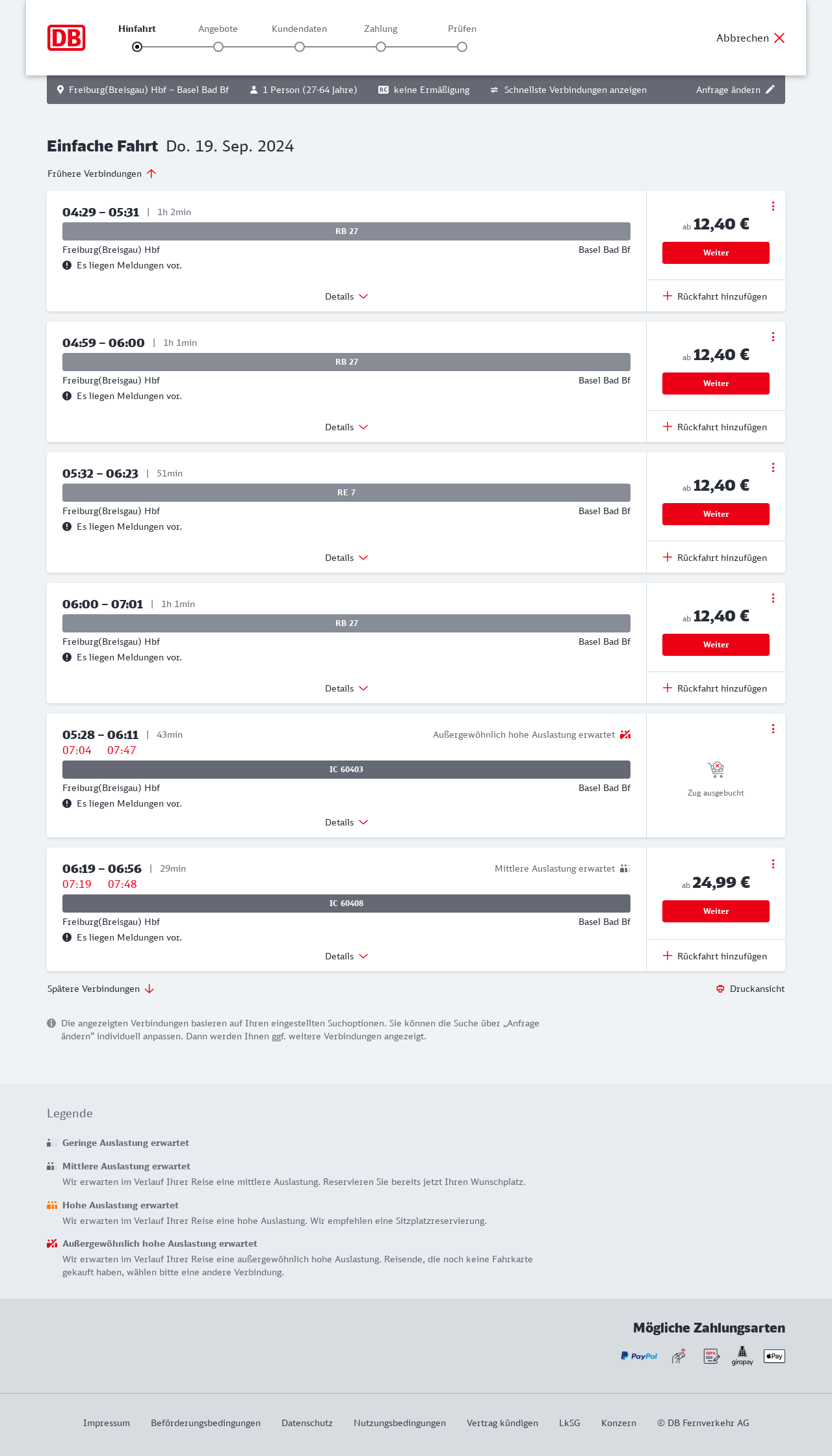Viewport: 832px width, 1456px height.
Task: Click the sold-out cart icon for IC 60403
Action: [716, 770]
